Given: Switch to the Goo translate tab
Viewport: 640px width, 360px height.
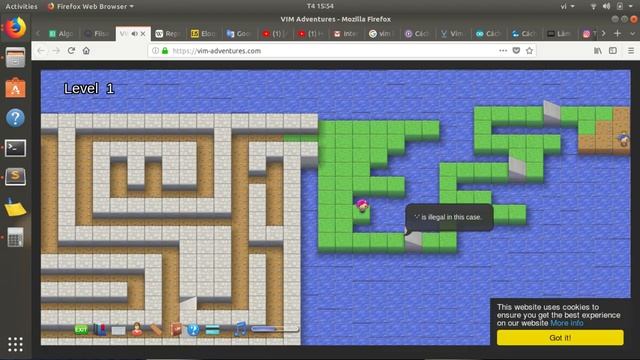Looking at the screenshot, I should [x=239, y=34].
